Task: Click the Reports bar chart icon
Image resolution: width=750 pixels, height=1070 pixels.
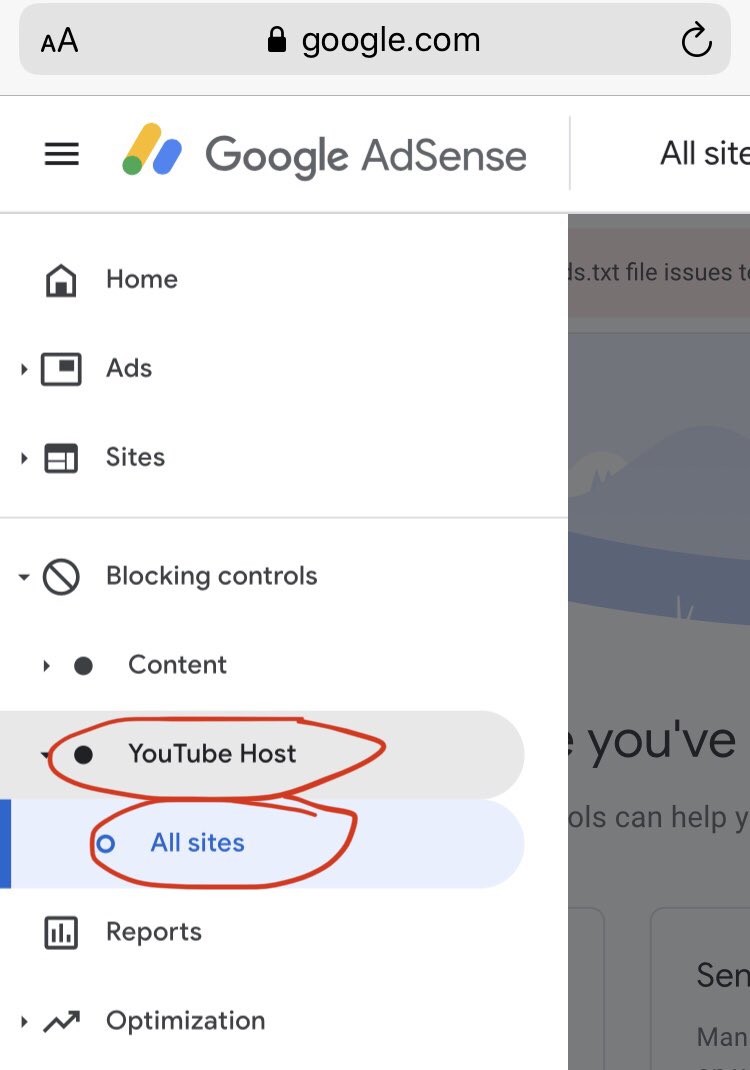Action: click(x=61, y=932)
